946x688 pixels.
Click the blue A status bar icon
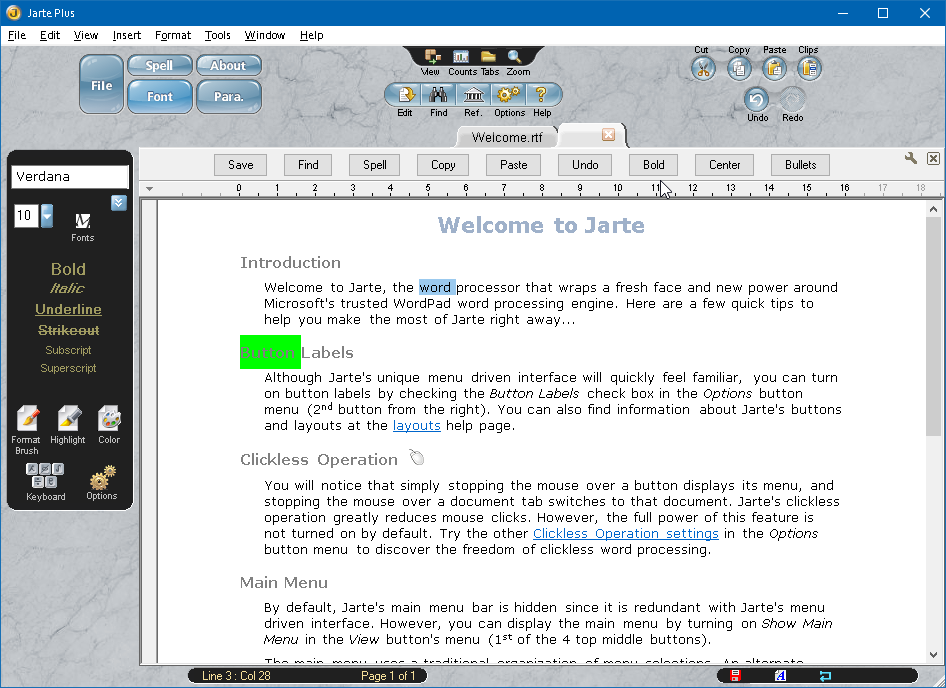click(x=780, y=675)
